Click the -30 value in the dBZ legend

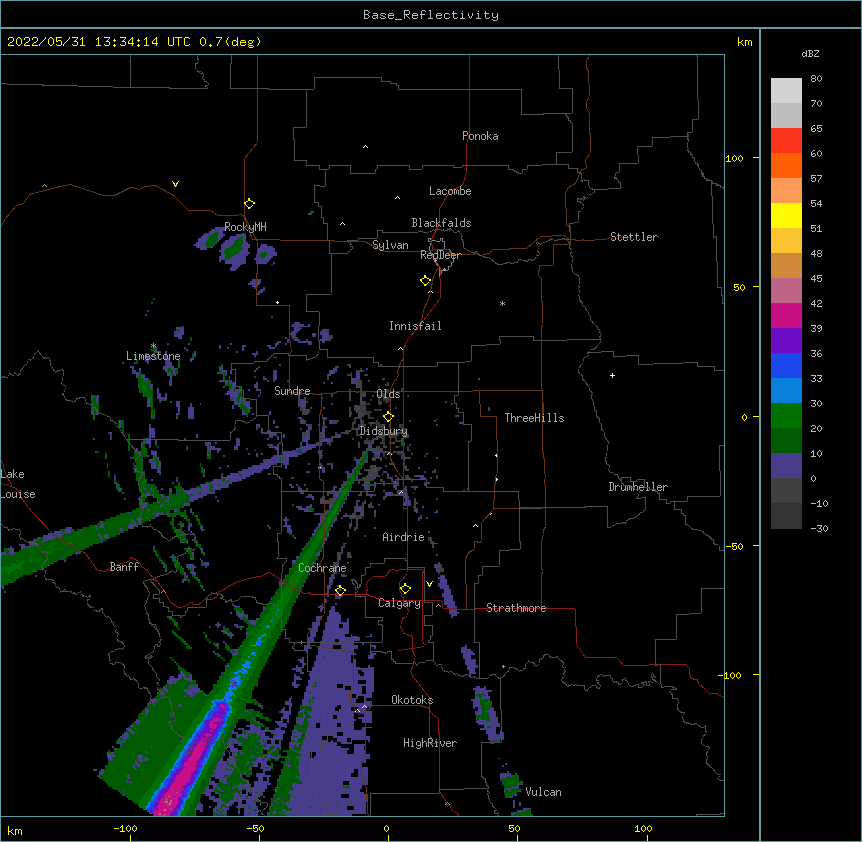pyautogui.click(x=819, y=529)
